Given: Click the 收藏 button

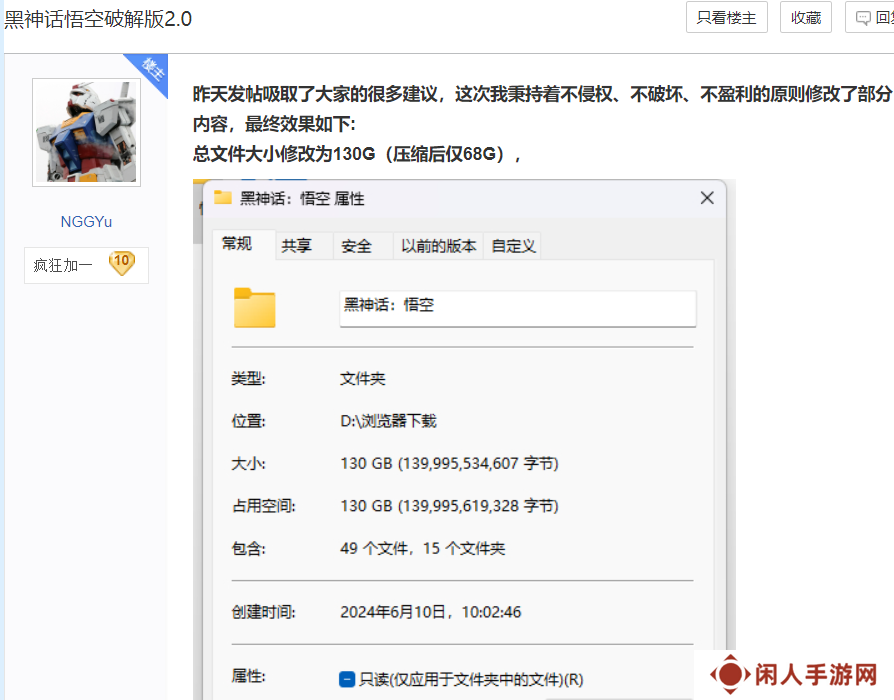Looking at the screenshot, I should coord(806,18).
